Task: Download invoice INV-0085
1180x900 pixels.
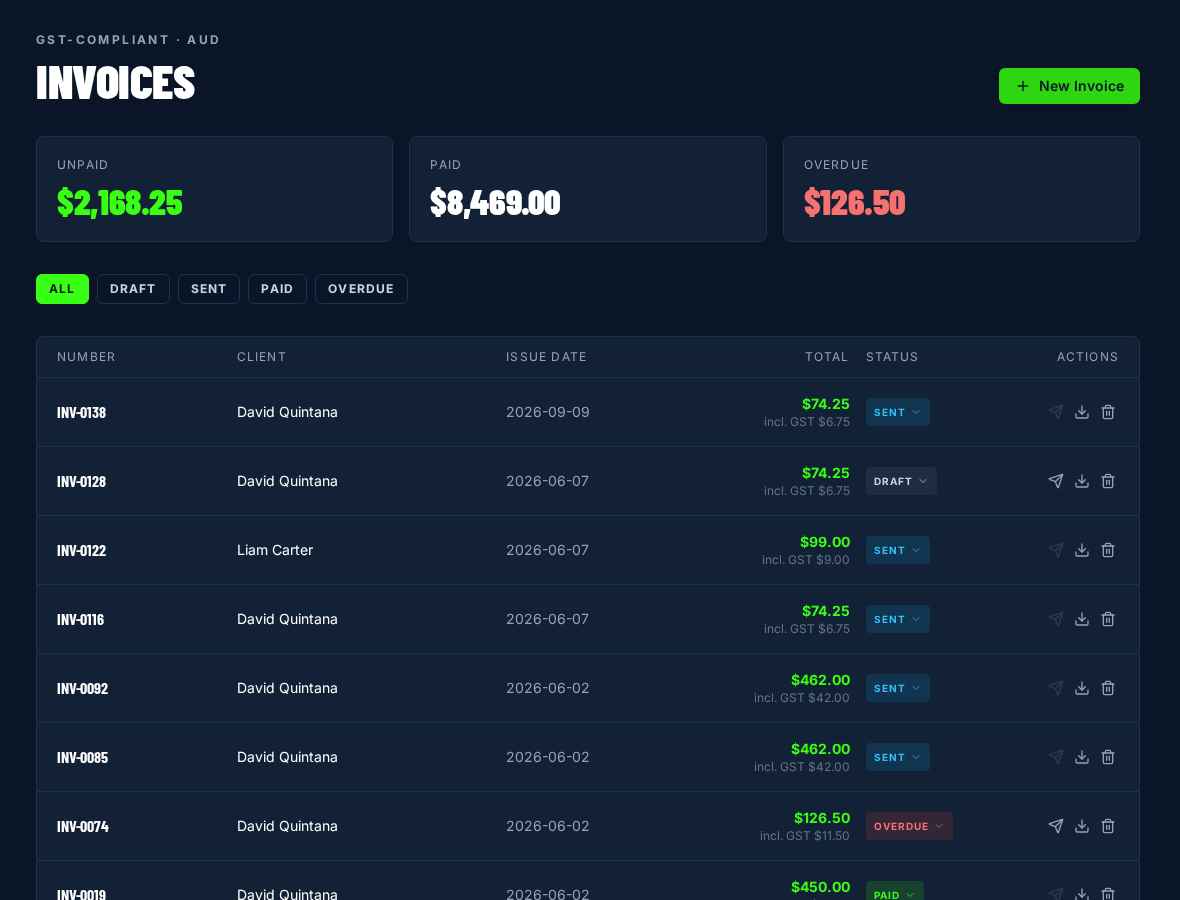Action: (1081, 757)
